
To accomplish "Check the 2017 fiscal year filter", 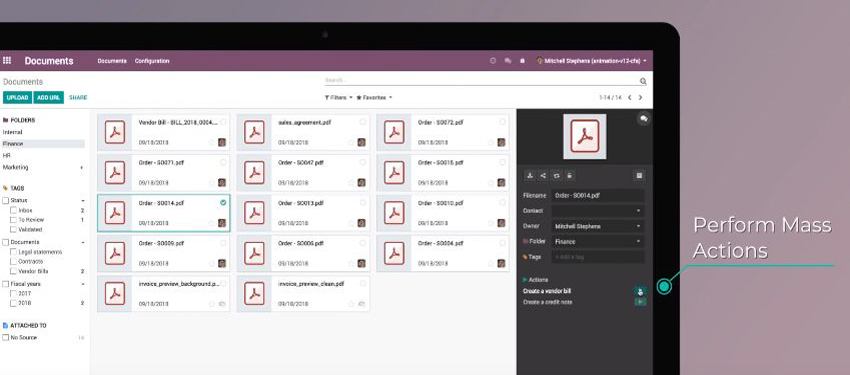I will tap(14, 293).
